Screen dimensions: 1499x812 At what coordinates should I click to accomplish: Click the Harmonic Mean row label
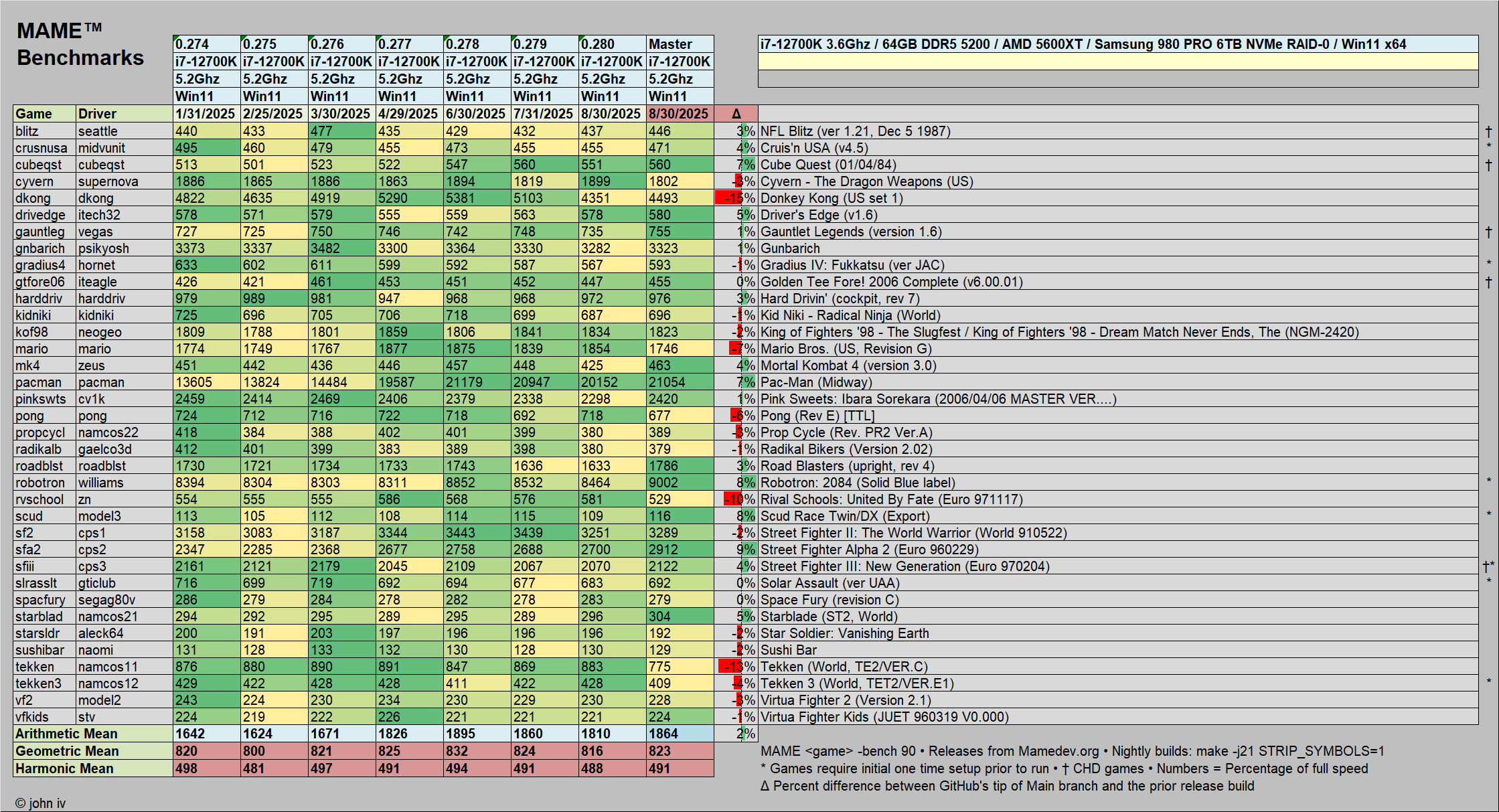pos(65,768)
